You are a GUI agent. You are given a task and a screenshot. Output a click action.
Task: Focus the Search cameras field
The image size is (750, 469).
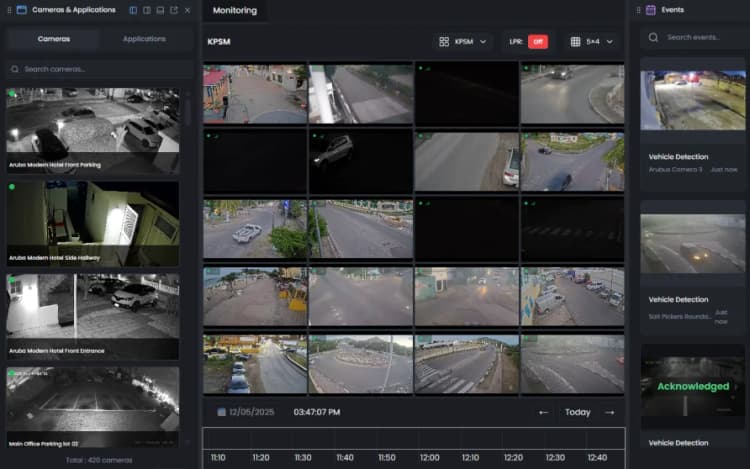99,69
